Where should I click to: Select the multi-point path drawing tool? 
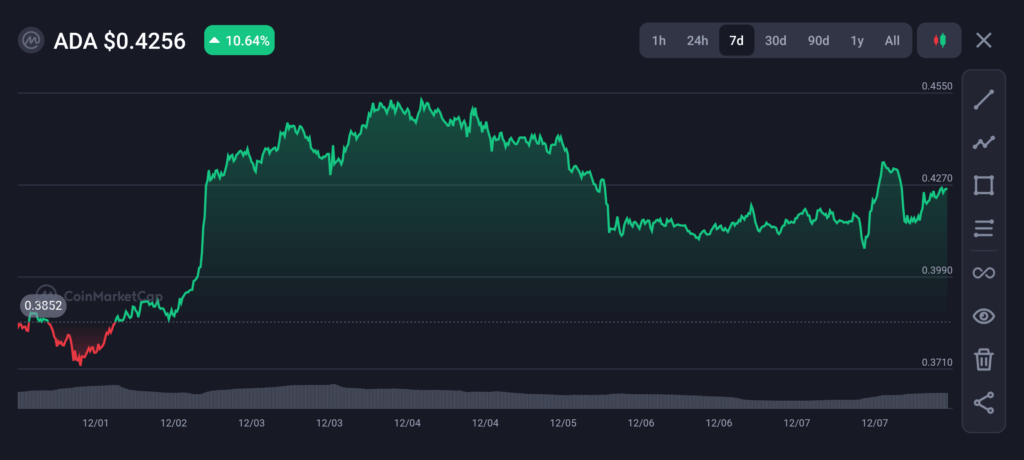point(984,142)
